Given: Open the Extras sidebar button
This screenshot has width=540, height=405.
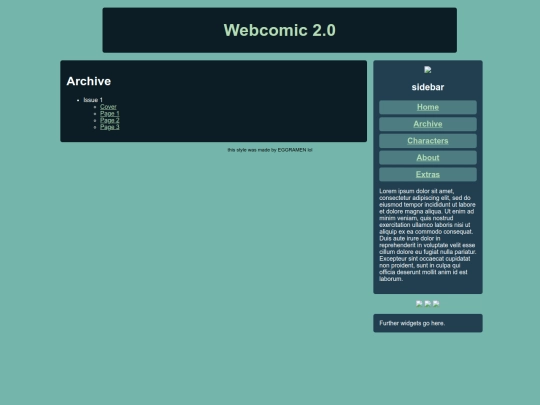Looking at the screenshot, I should (x=428, y=175).
